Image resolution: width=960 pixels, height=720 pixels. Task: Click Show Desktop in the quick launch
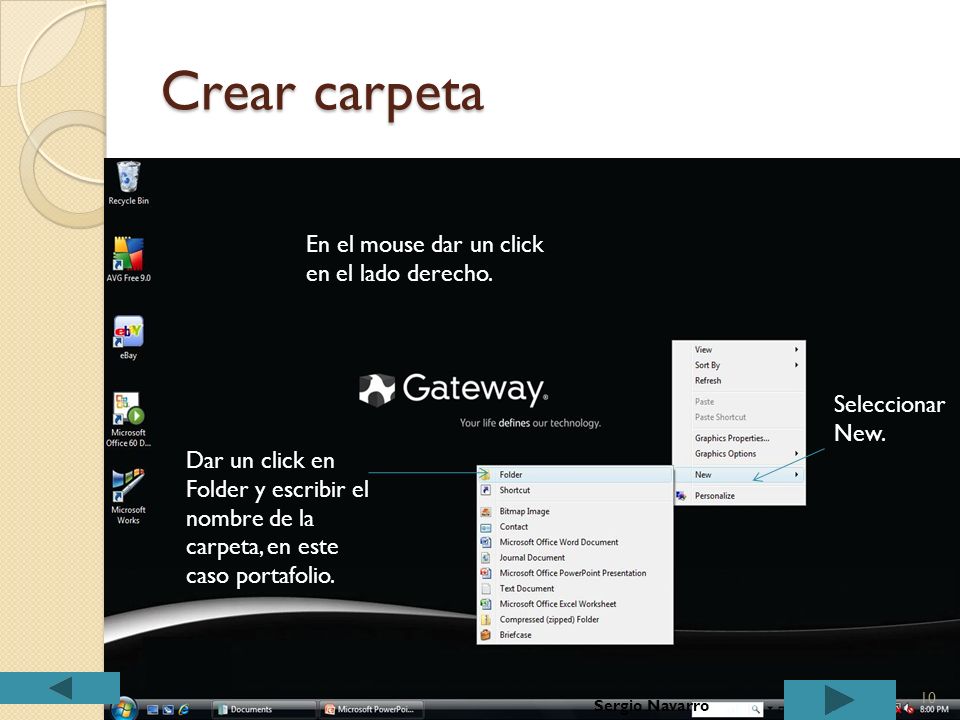[152, 710]
